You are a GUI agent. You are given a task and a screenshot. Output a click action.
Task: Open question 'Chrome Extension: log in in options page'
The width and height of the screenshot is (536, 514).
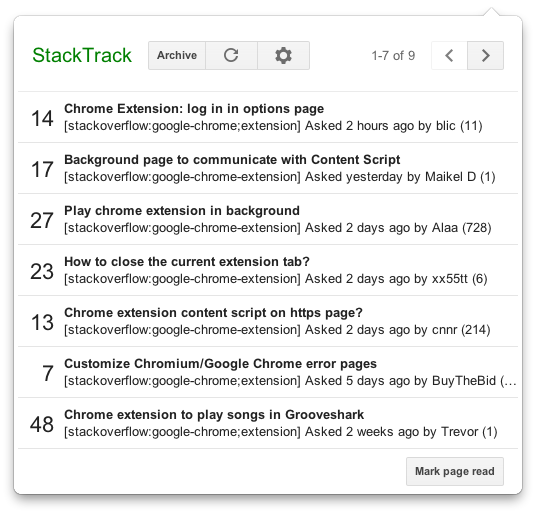194,109
